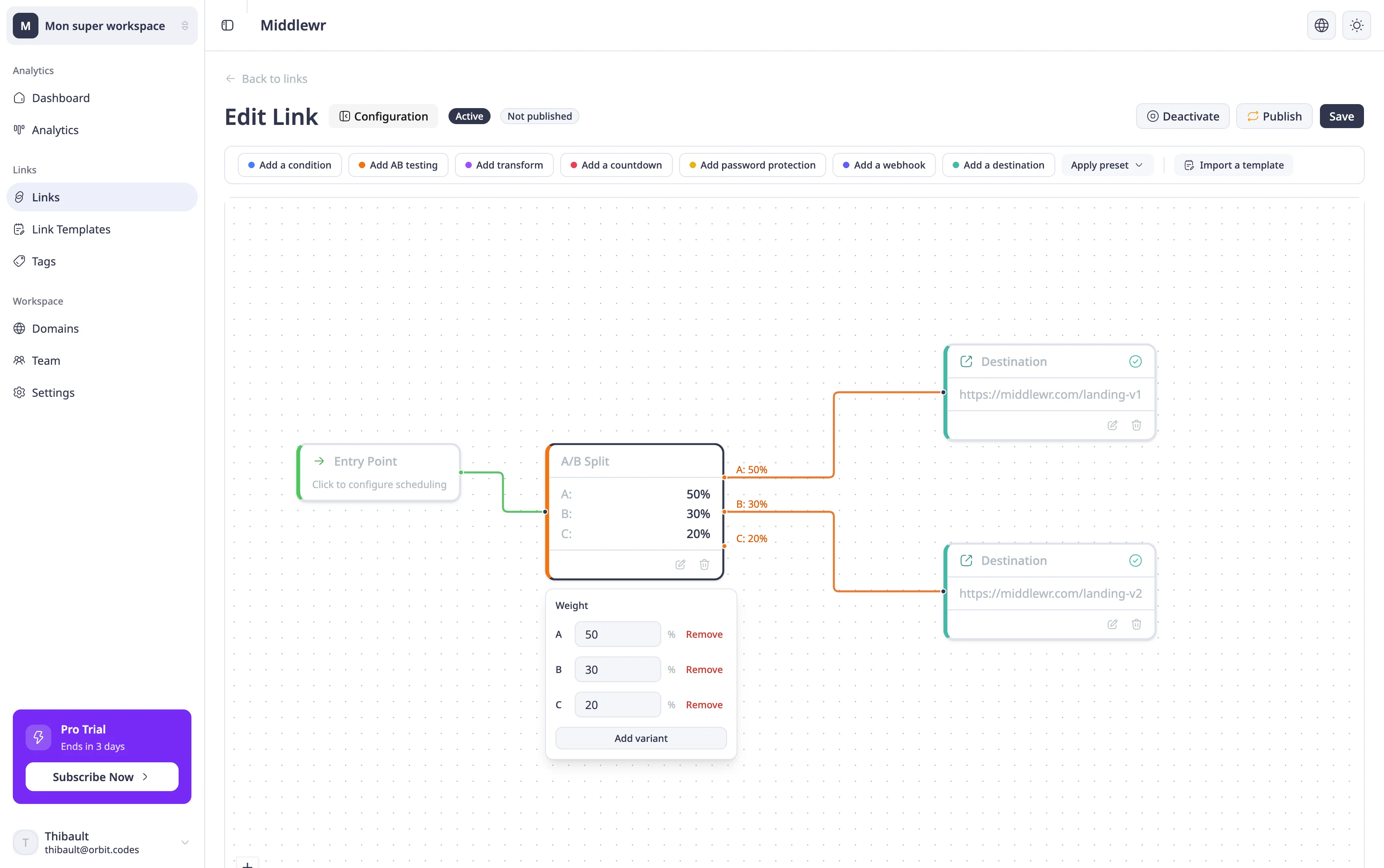
Task: Add a webhook node
Action: [x=884, y=165]
